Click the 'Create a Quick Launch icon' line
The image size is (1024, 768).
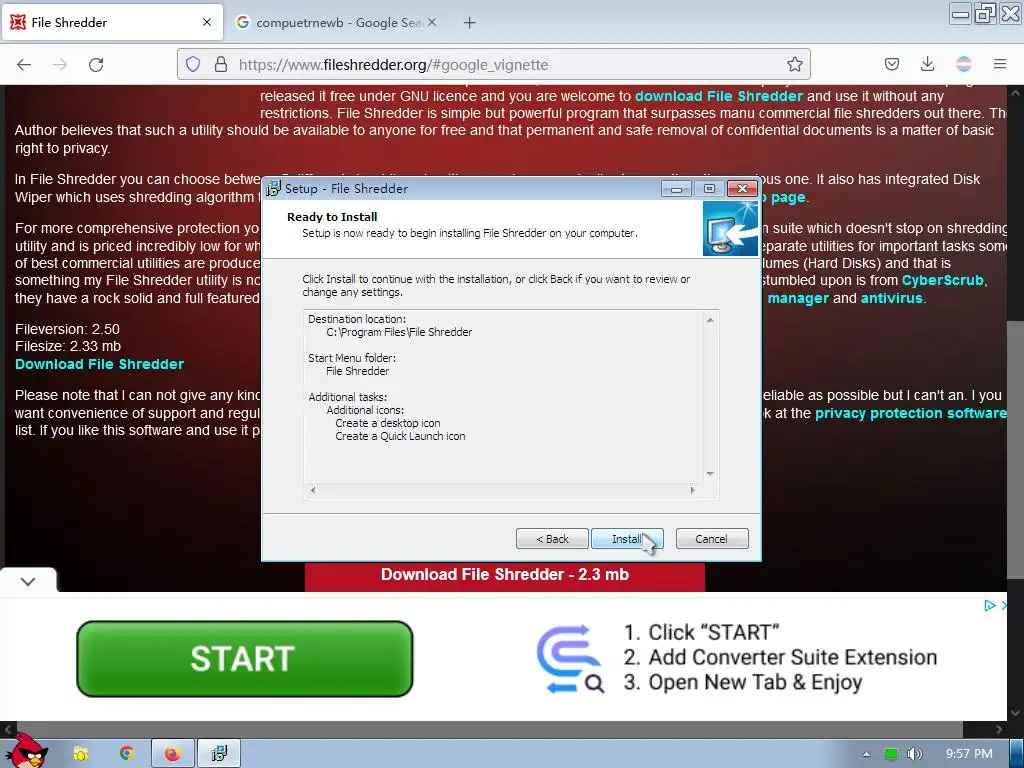(400, 436)
